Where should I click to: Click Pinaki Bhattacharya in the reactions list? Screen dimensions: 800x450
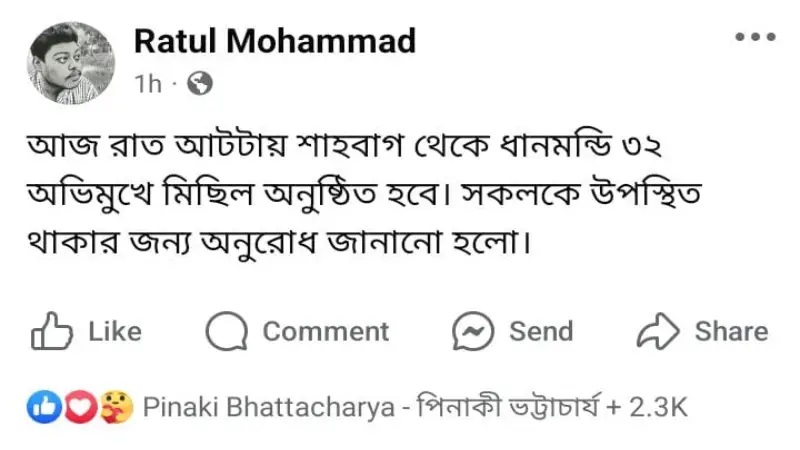269,408
